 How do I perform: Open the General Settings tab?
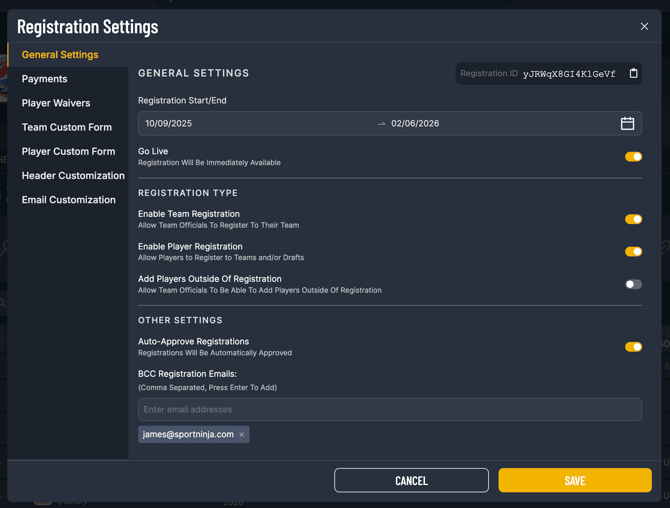click(x=60, y=55)
